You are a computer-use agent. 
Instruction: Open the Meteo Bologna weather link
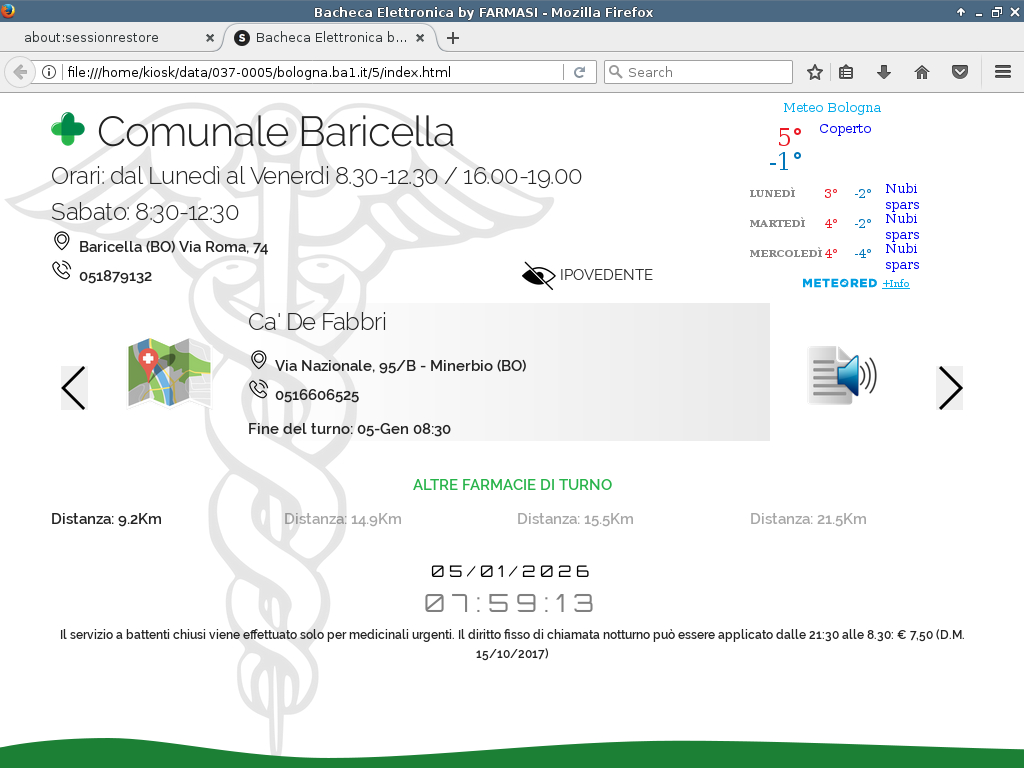(x=831, y=107)
